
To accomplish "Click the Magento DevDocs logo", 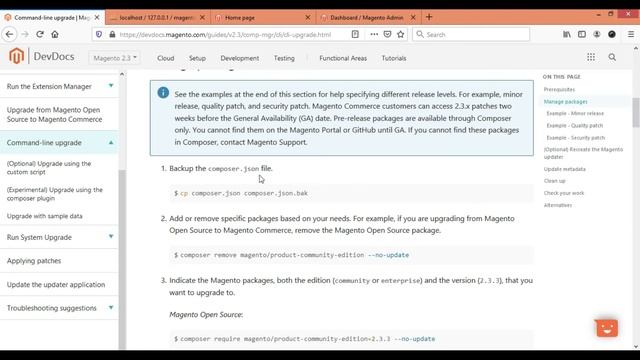I will 42,56.
